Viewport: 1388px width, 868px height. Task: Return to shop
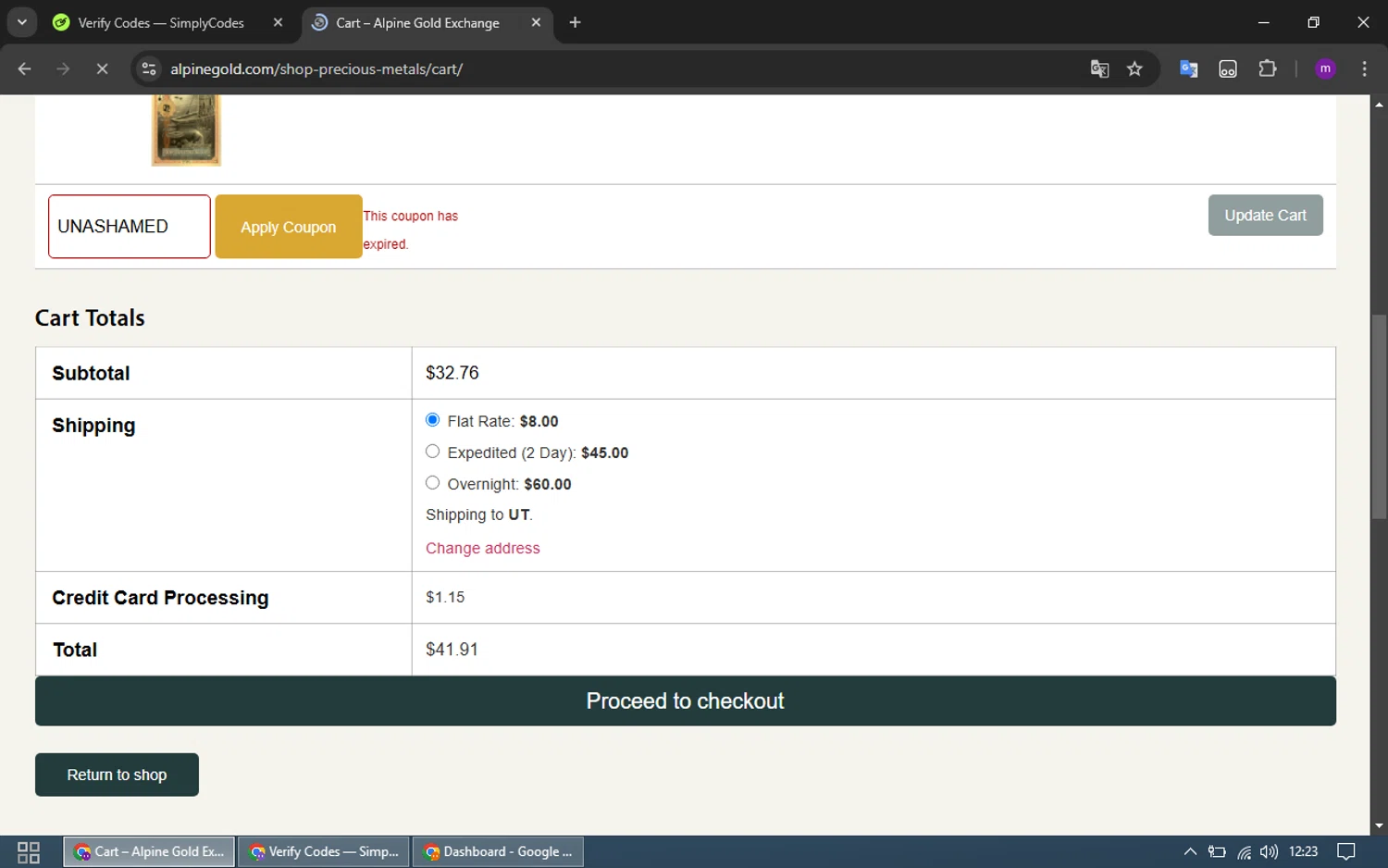(117, 775)
